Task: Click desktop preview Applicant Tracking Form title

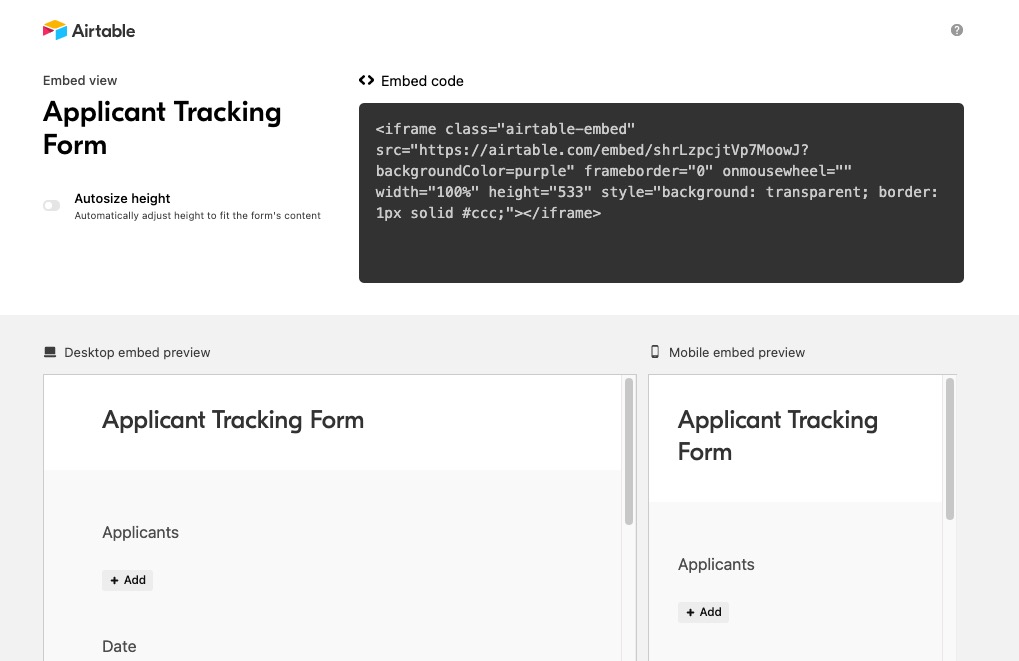Action: (233, 420)
